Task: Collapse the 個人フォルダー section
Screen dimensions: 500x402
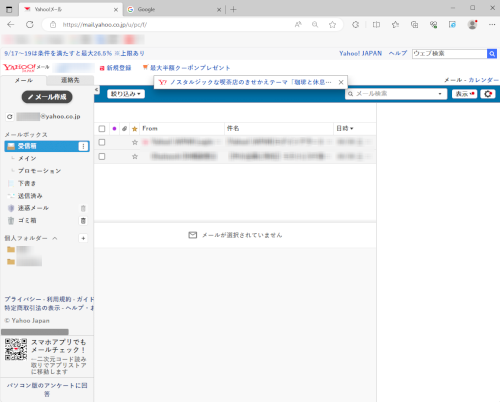Action: click(55, 238)
